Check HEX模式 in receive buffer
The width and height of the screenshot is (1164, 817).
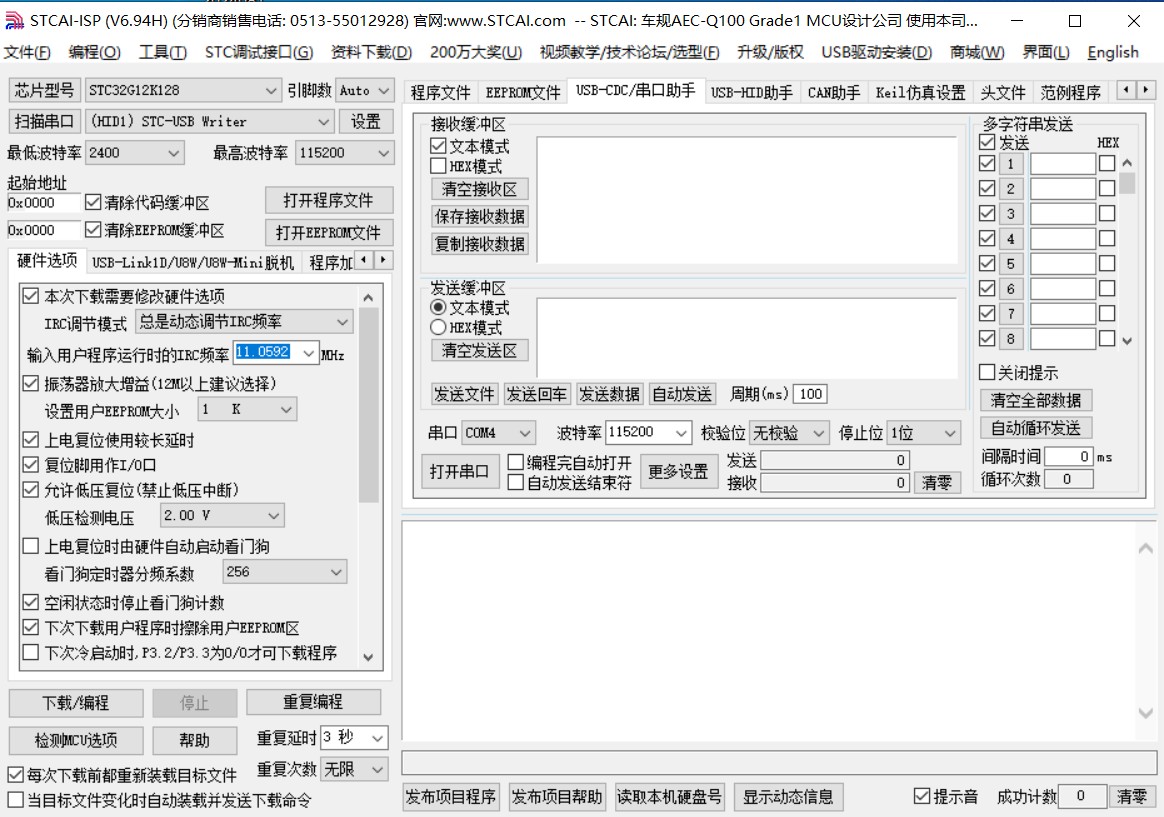click(x=438, y=166)
